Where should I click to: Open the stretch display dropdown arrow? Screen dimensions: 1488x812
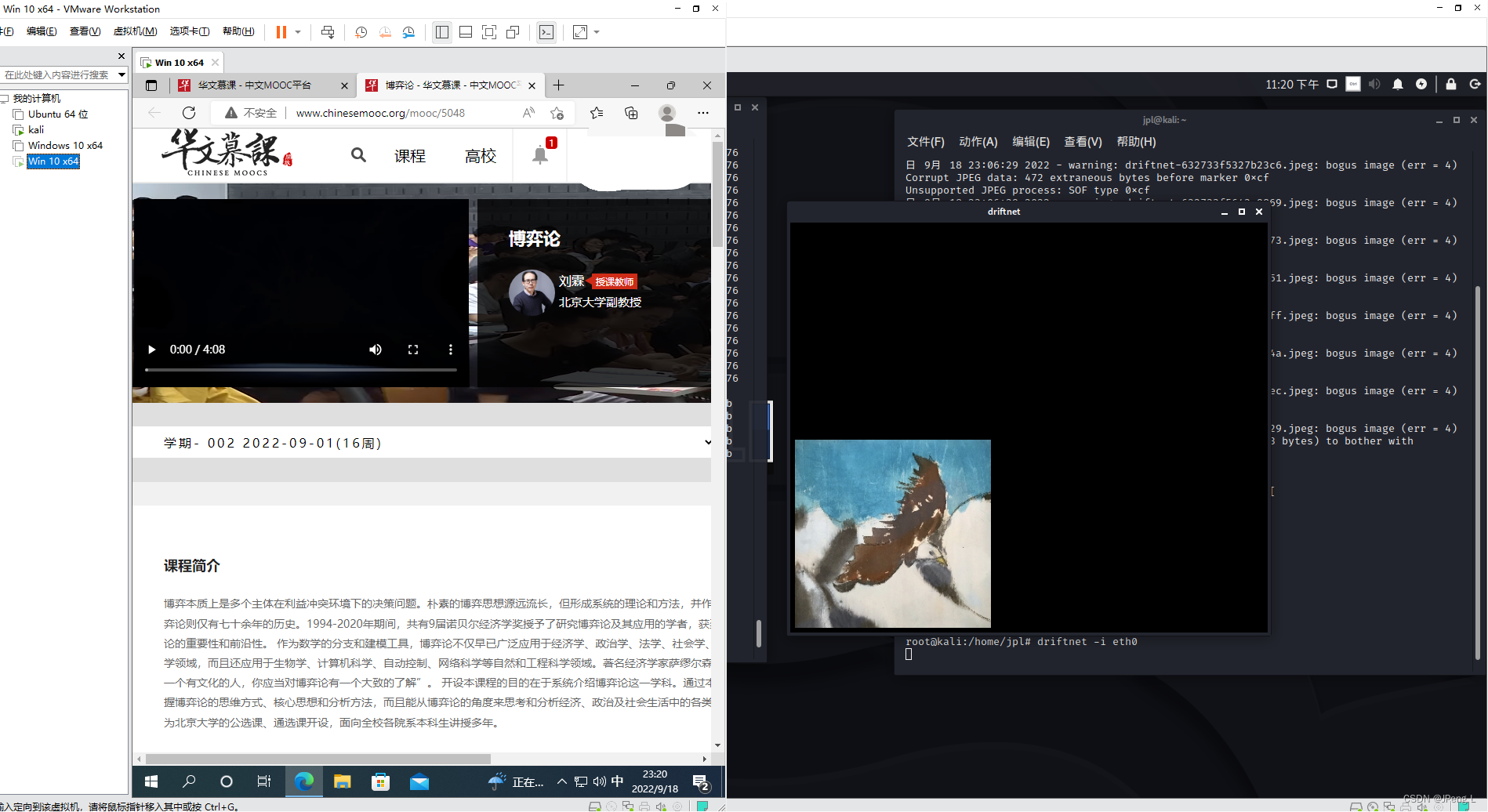coord(597,32)
